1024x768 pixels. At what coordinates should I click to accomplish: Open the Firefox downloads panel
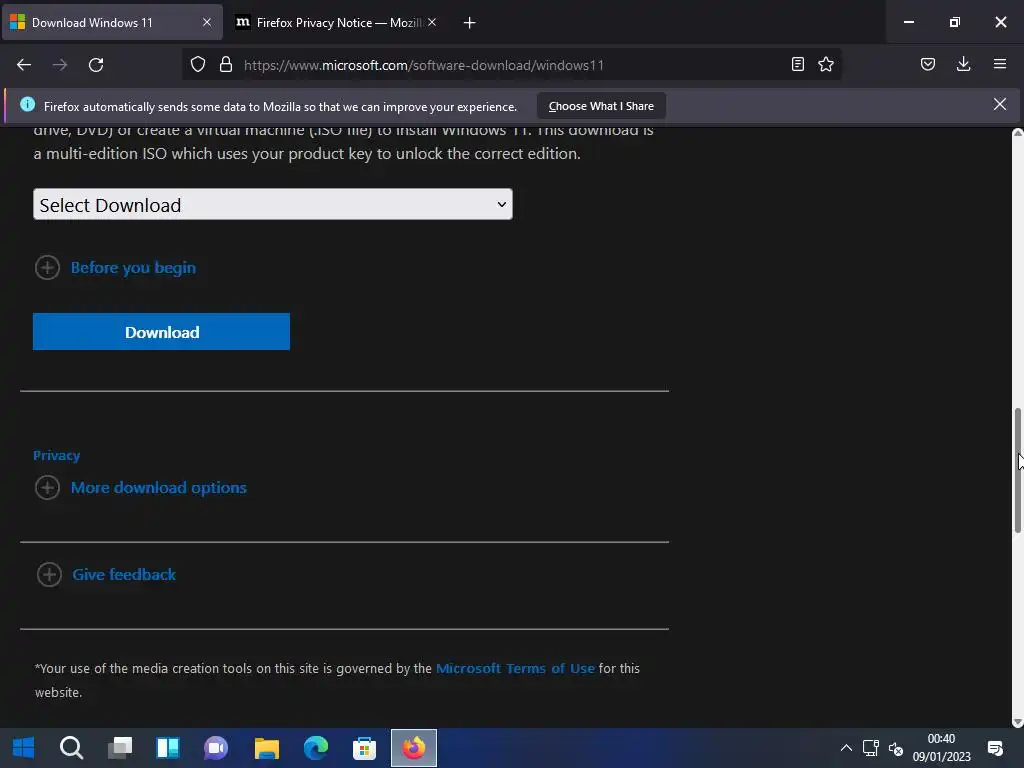point(964,64)
